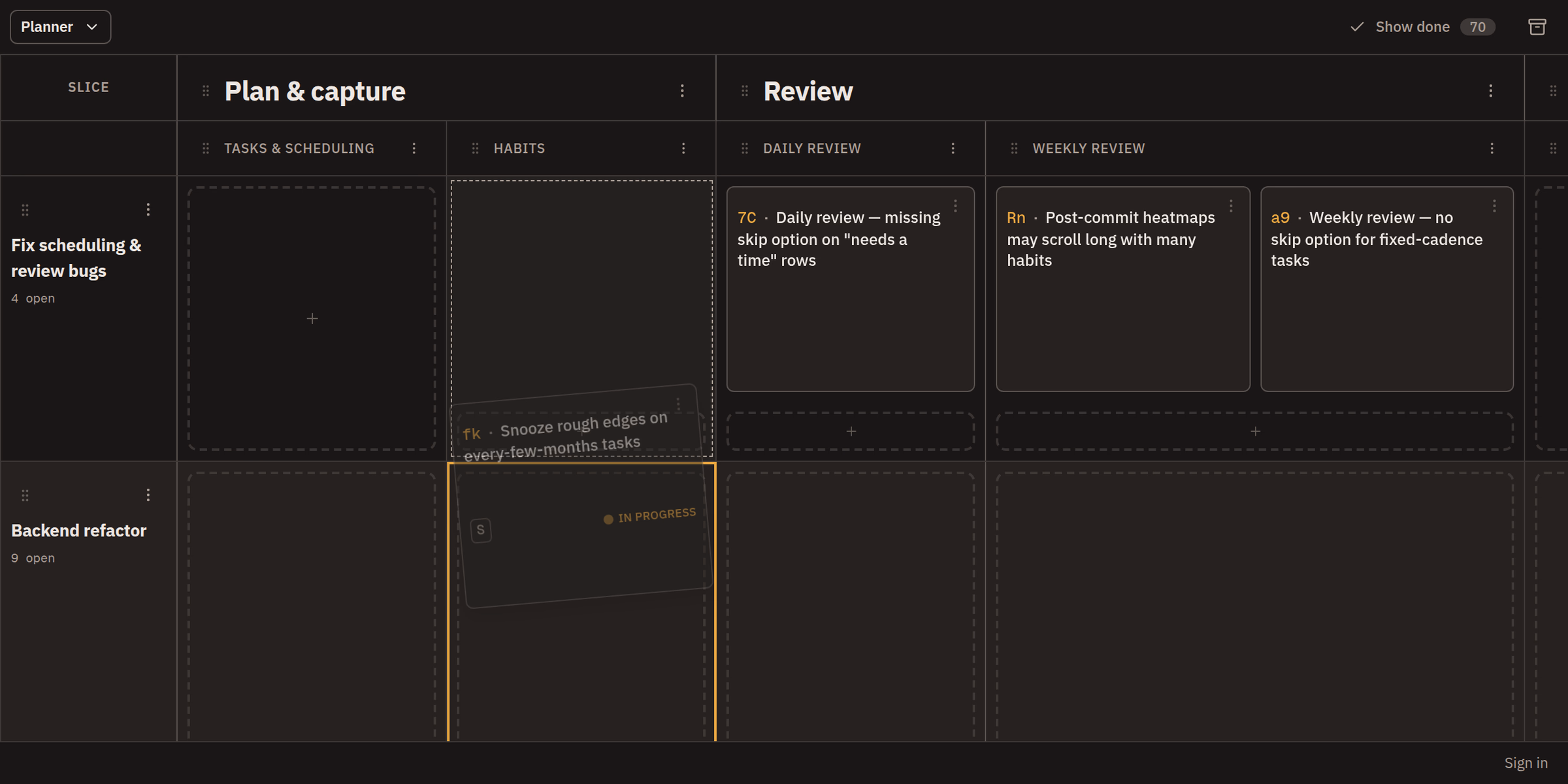Add card under Weekly Review cards
The image size is (1568, 784).
pyautogui.click(x=1255, y=431)
